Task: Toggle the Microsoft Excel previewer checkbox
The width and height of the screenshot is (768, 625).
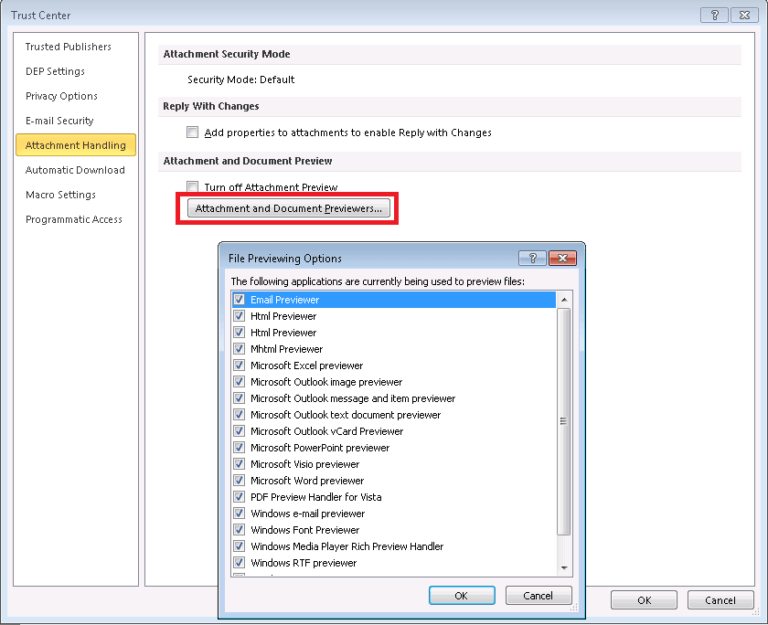Action: (x=239, y=366)
